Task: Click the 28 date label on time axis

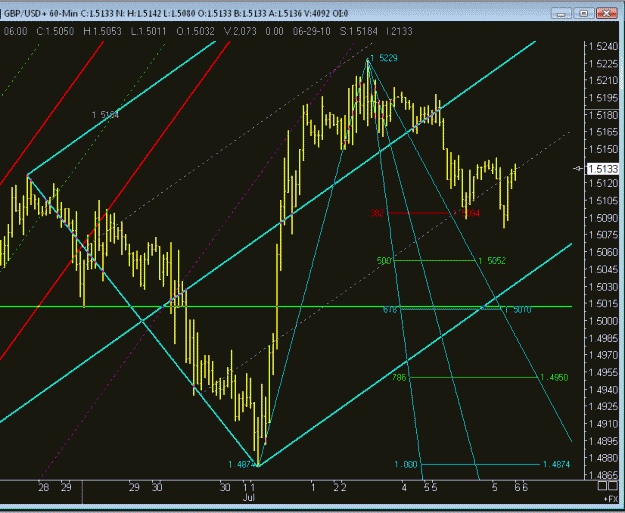Action: pyautogui.click(x=43, y=487)
